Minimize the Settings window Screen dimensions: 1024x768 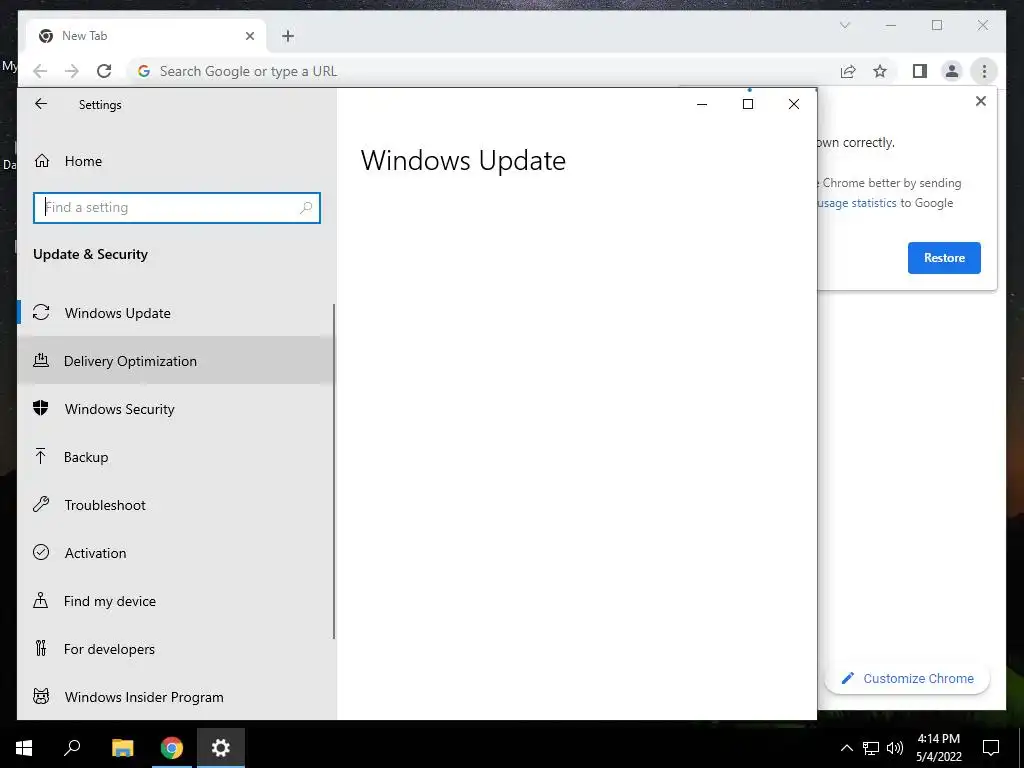pos(702,104)
